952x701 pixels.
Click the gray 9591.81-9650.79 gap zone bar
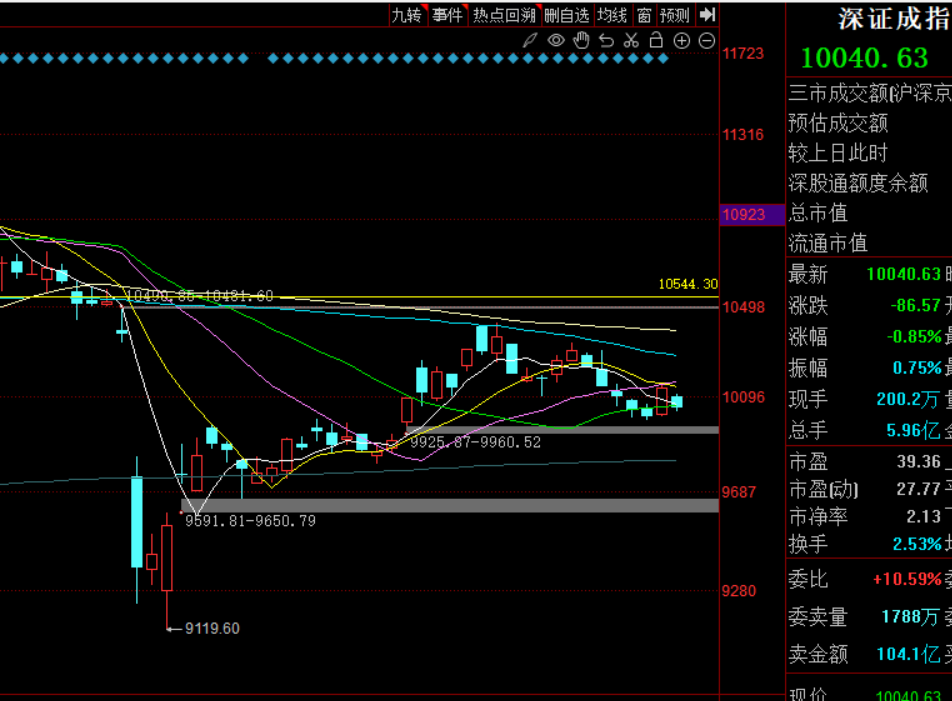coord(449,506)
